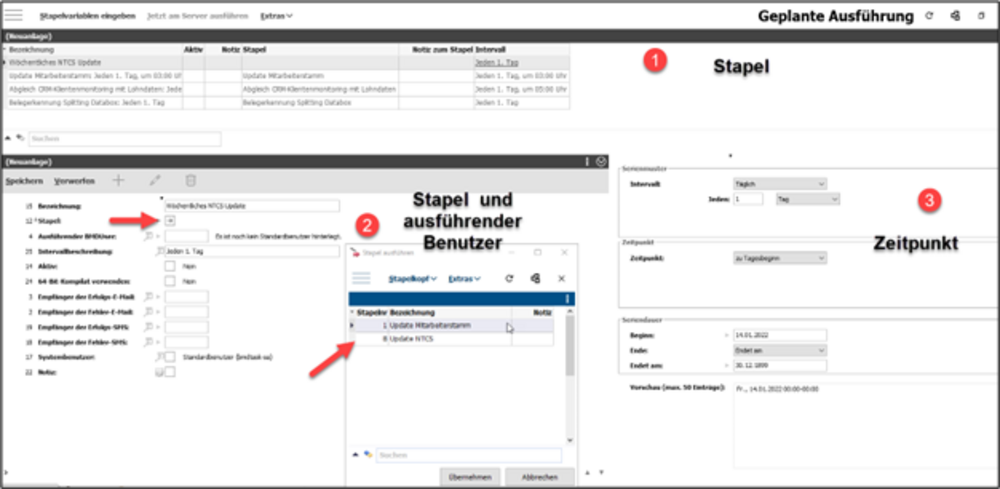The height and width of the screenshot is (489, 1000).
Task: Open the Stapel dropdown in the form
Action: 170,221
